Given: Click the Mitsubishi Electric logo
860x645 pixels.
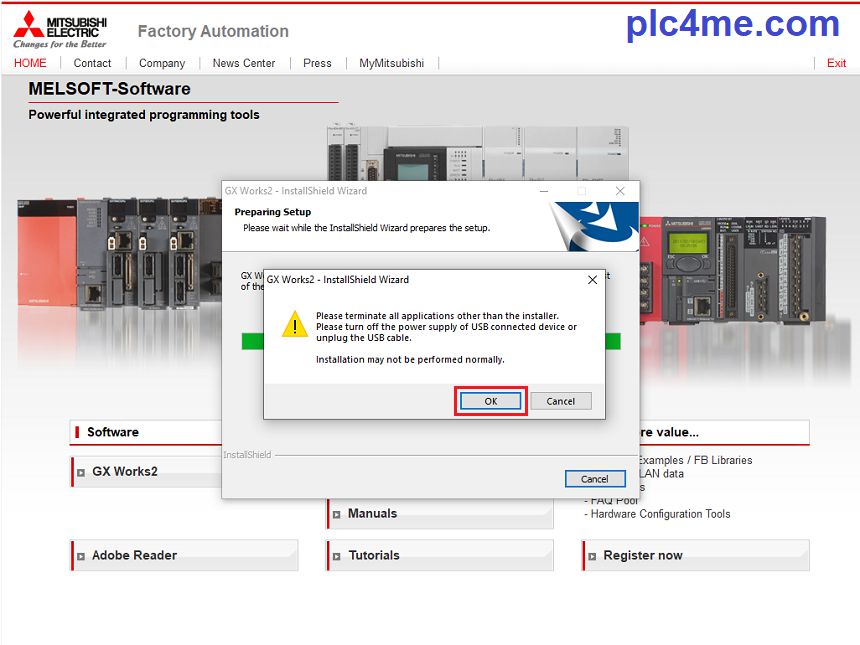Looking at the screenshot, I should 60,30.
